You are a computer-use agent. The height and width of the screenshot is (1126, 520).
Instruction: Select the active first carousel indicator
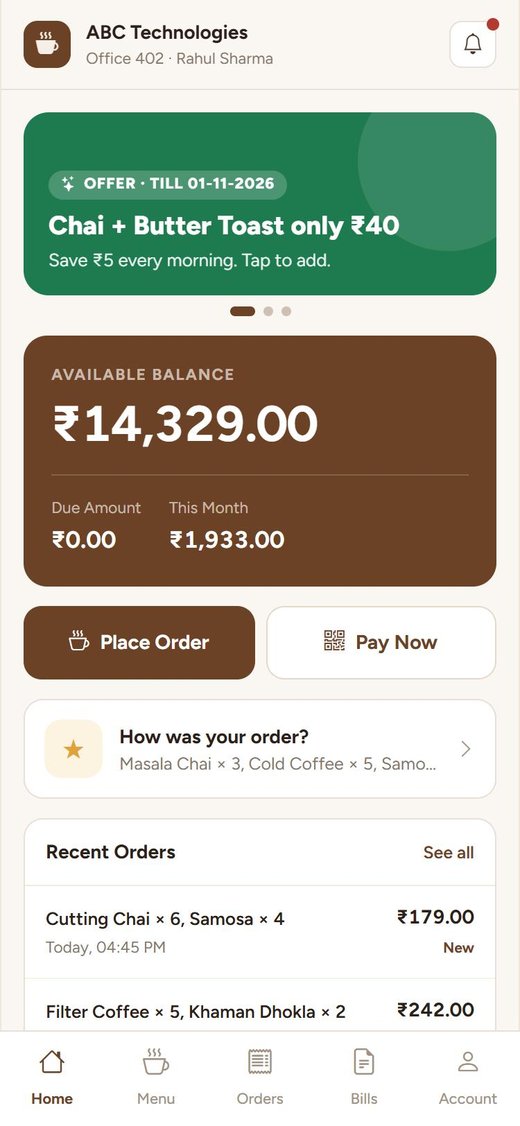(243, 312)
